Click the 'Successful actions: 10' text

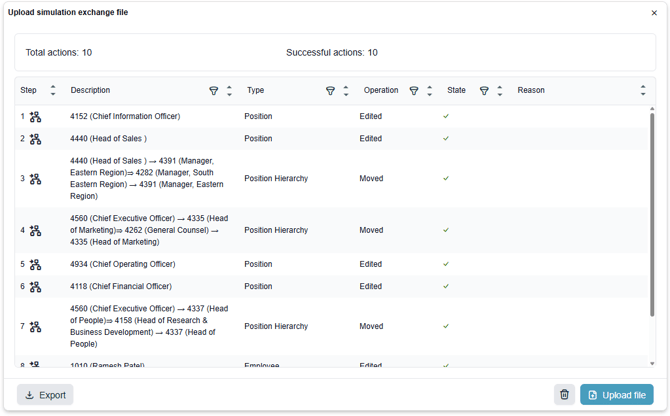332,53
